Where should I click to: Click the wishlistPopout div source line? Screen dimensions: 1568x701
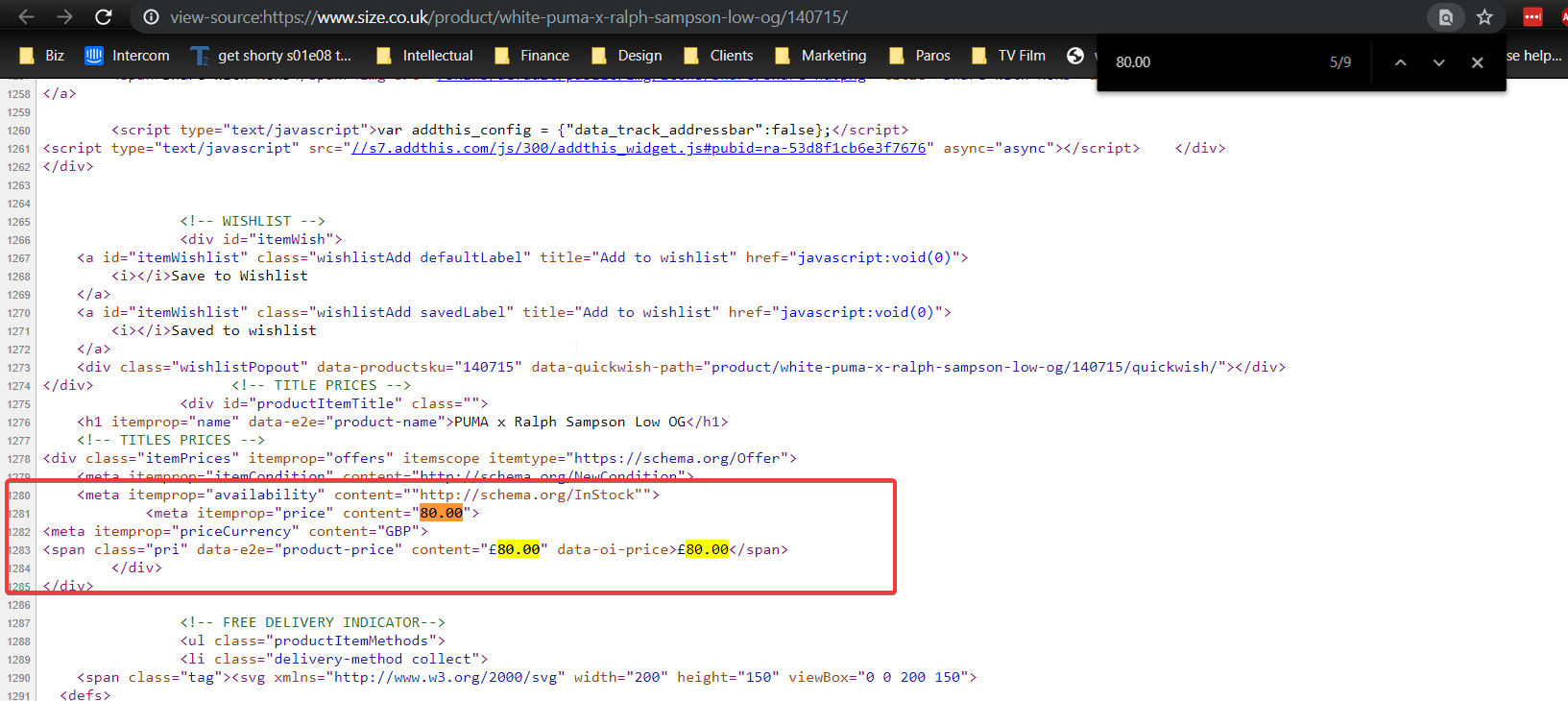click(x=682, y=367)
